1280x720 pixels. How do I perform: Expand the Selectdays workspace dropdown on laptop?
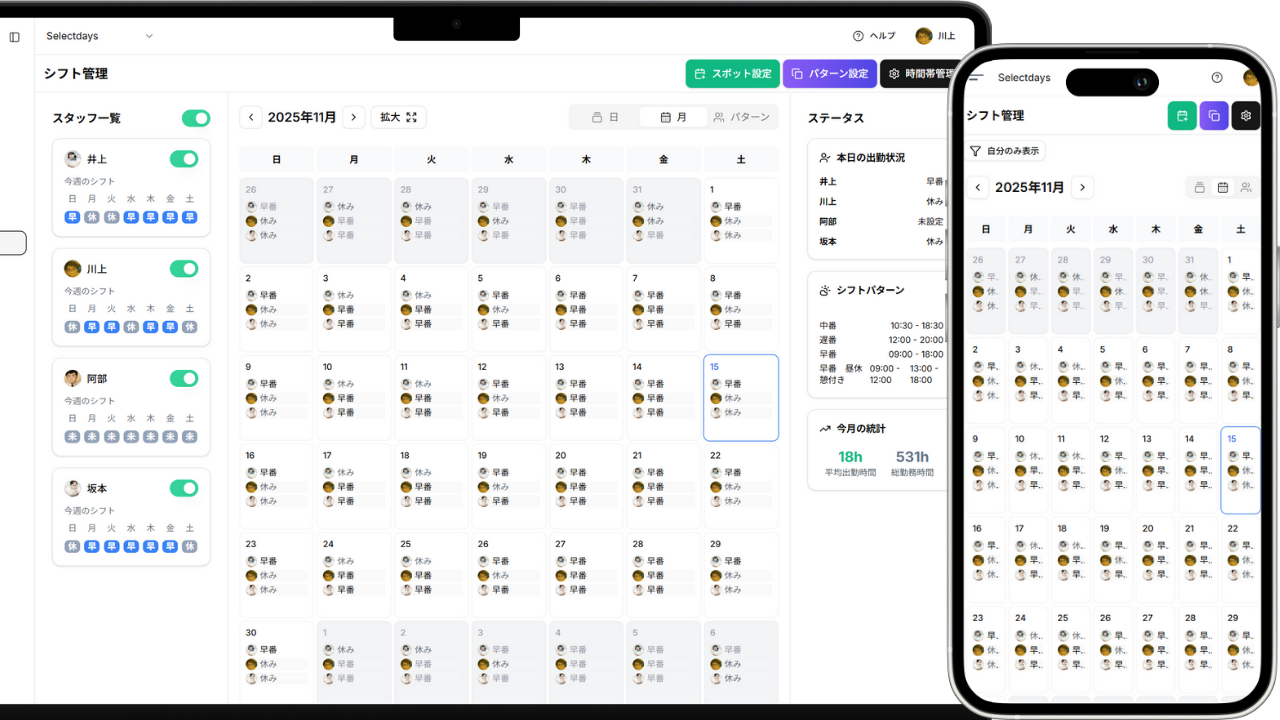click(100, 36)
